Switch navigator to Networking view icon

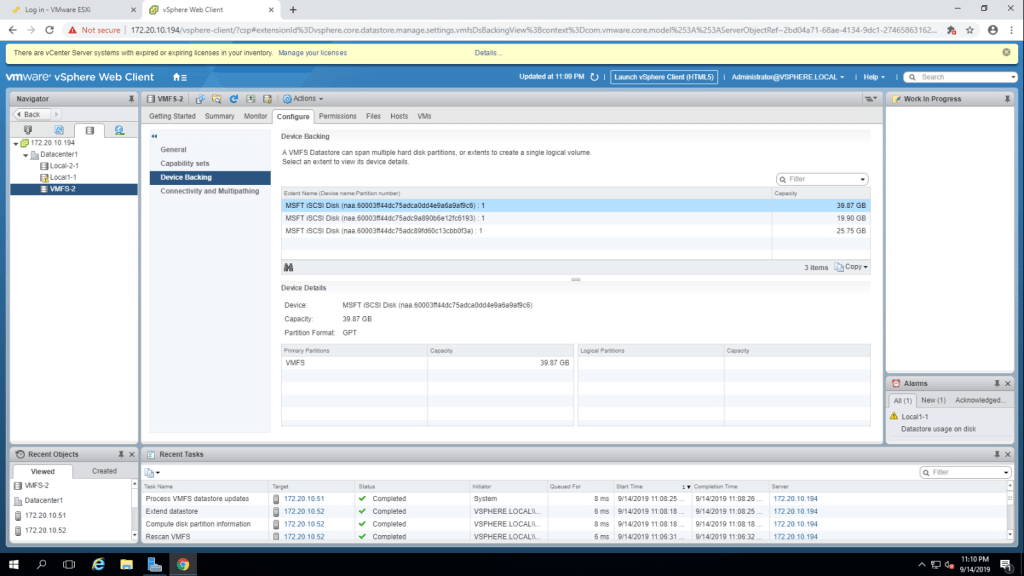(x=119, y=130)
